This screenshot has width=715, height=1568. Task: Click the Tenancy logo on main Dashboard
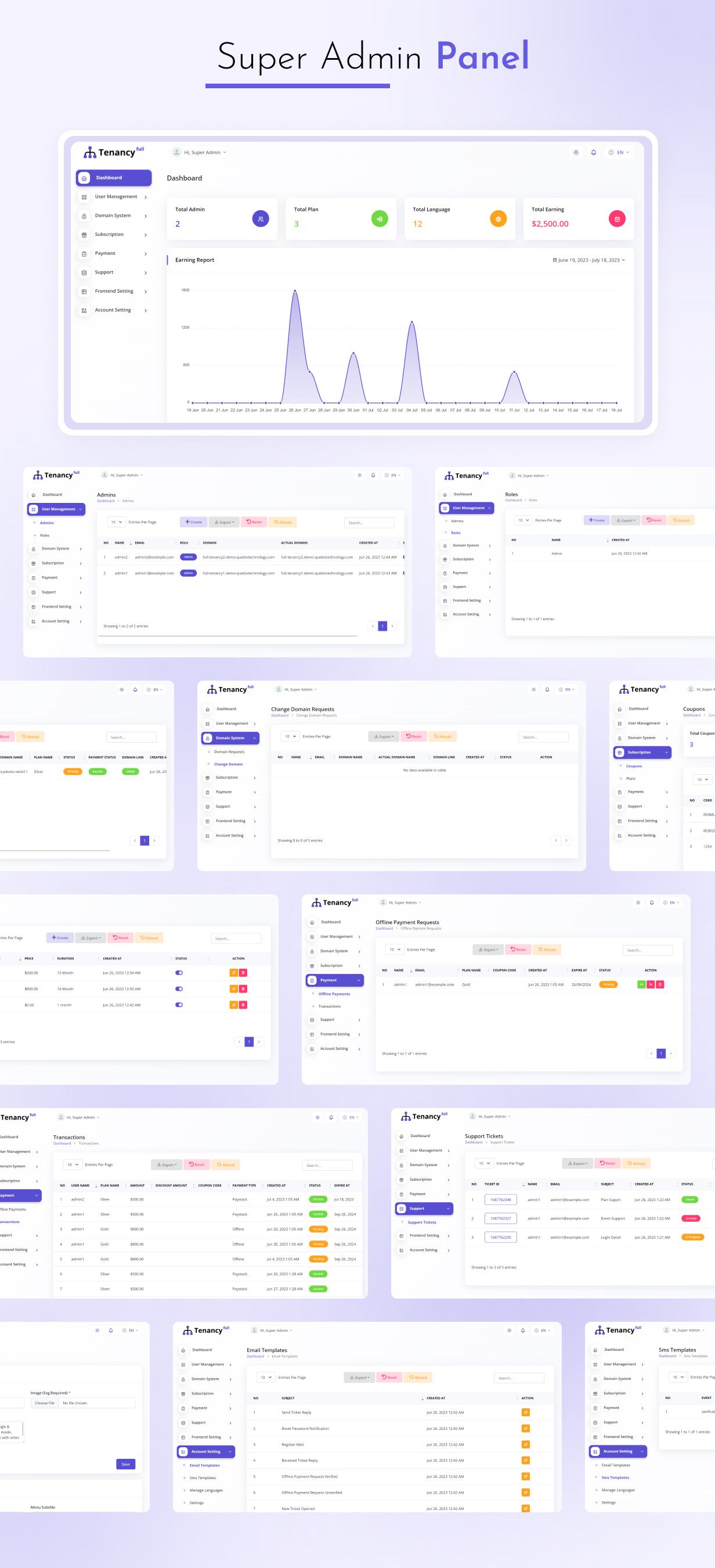(x=114, y=152)
